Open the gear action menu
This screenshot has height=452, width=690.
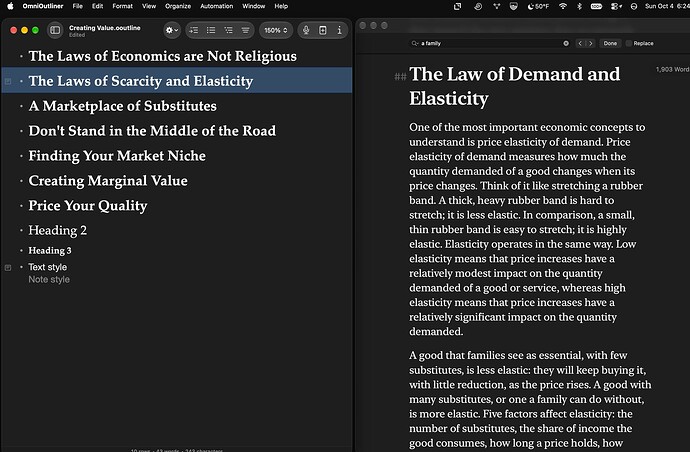(172, 30)
